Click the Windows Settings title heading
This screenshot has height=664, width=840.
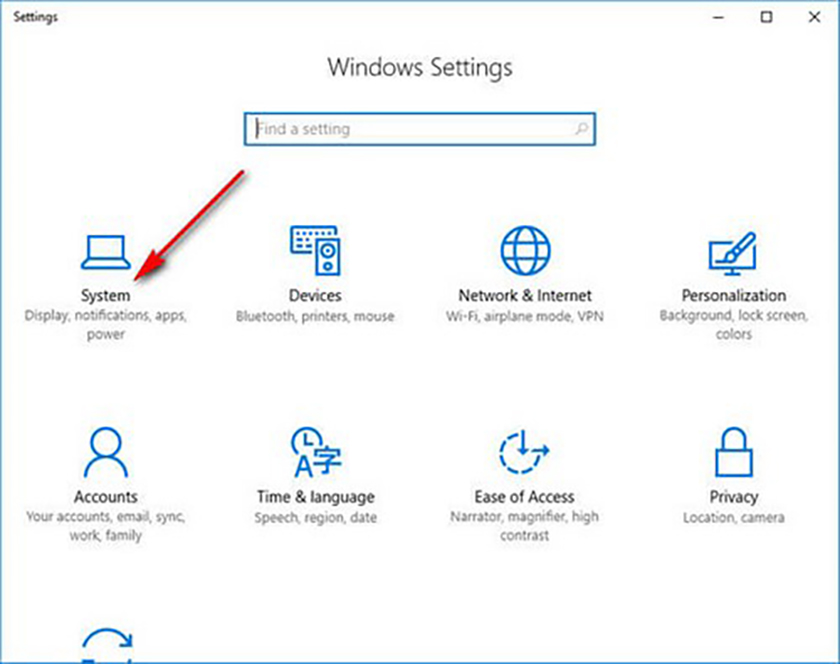pos(420,68)
